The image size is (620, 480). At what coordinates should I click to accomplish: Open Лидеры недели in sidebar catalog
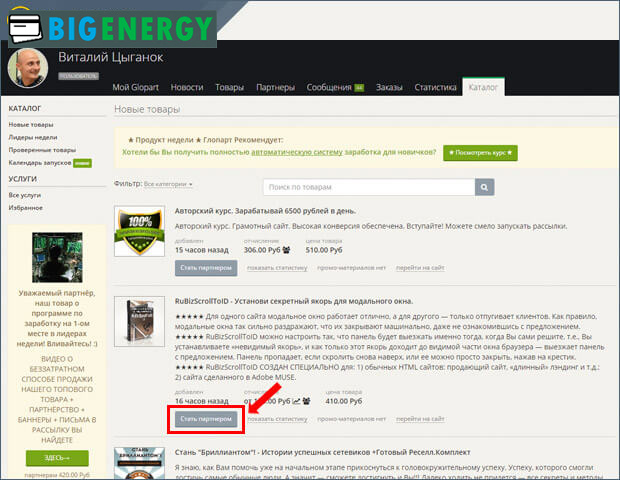pos(33,137)
